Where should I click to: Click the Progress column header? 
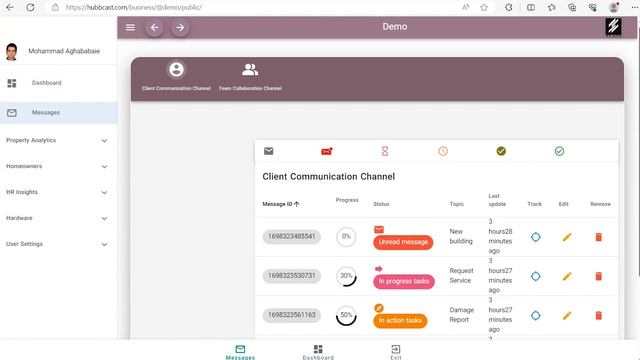347,200
